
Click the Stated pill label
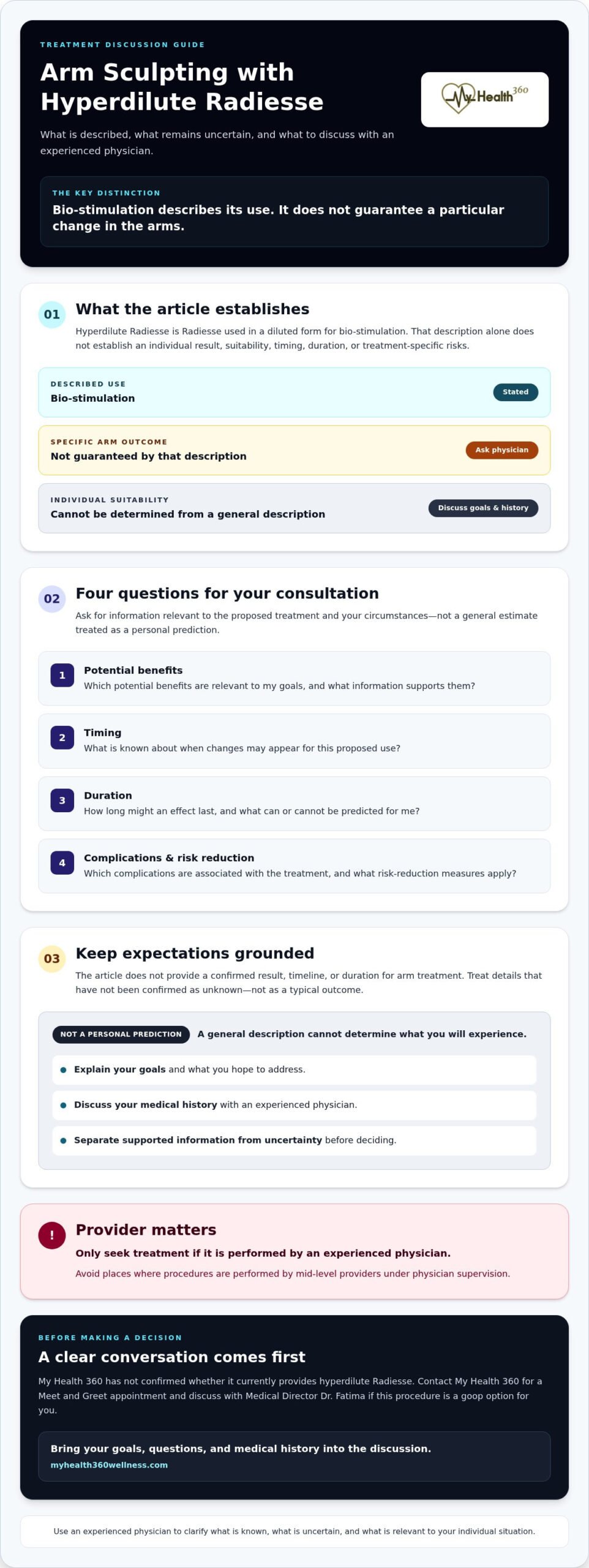point(516,392)
